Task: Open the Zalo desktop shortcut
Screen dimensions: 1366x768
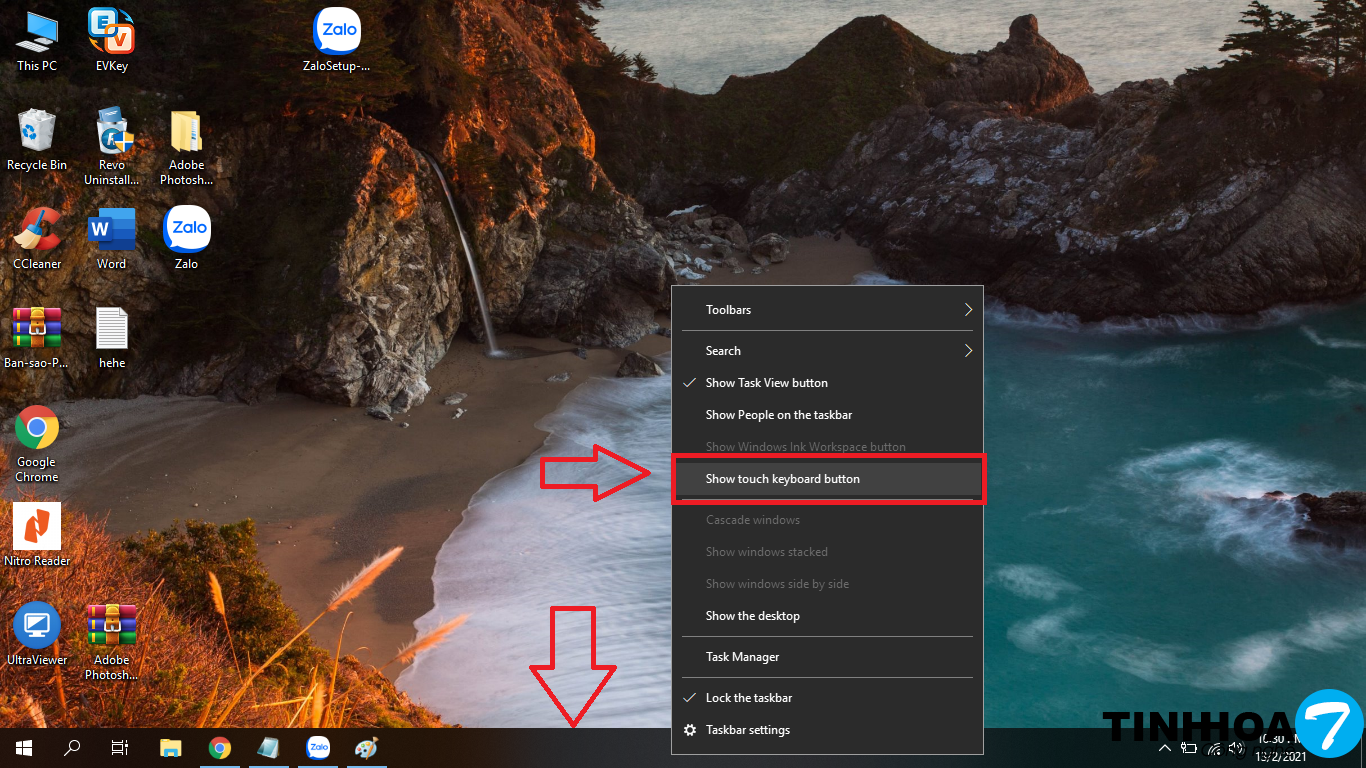Action: 186,237
